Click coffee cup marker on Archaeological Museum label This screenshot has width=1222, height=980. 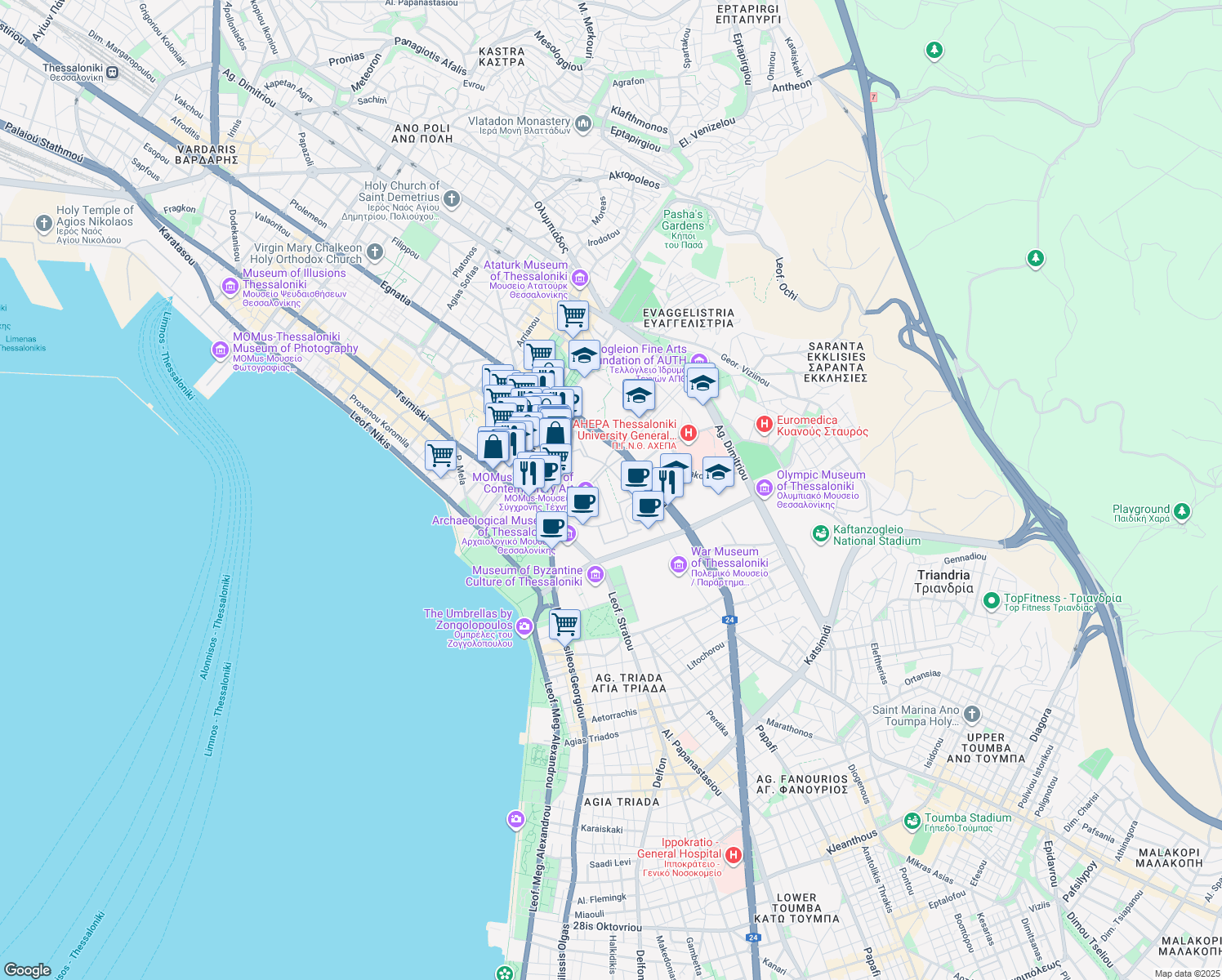click(552, 528)
